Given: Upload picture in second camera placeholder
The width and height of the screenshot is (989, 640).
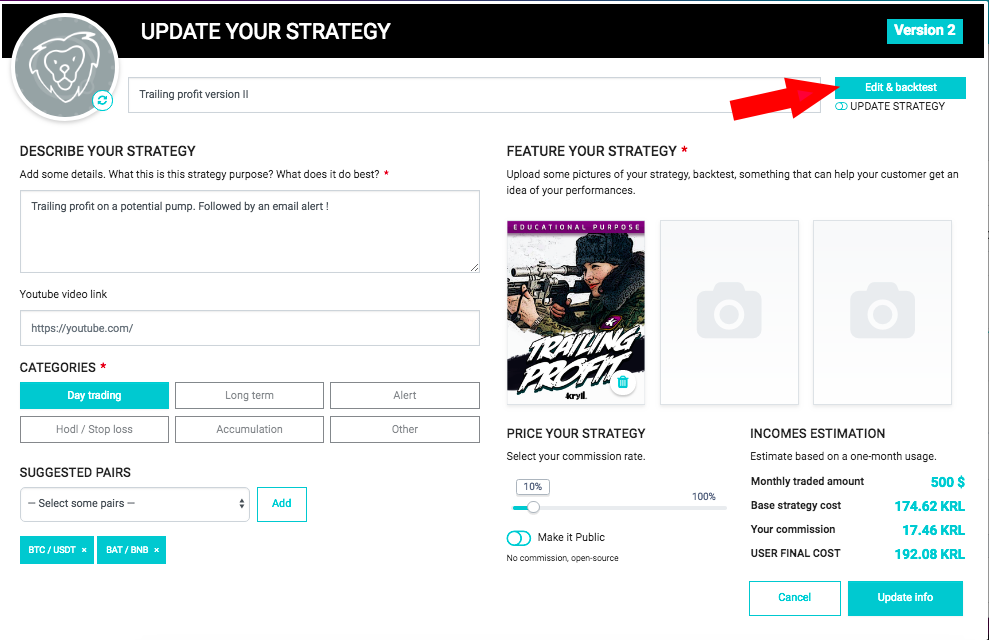Looking at the screenshot, I should 729,312.
